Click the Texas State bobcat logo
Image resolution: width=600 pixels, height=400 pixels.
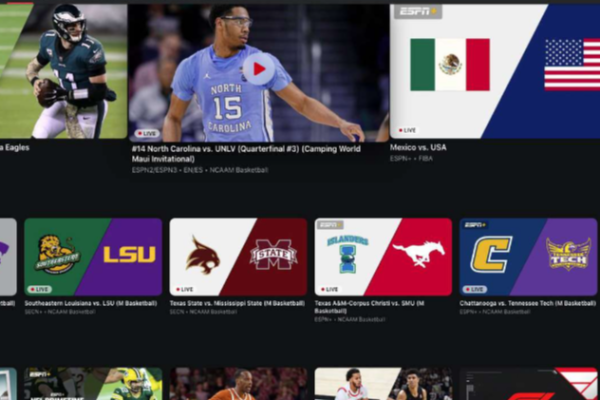click(x=203, y=255)
